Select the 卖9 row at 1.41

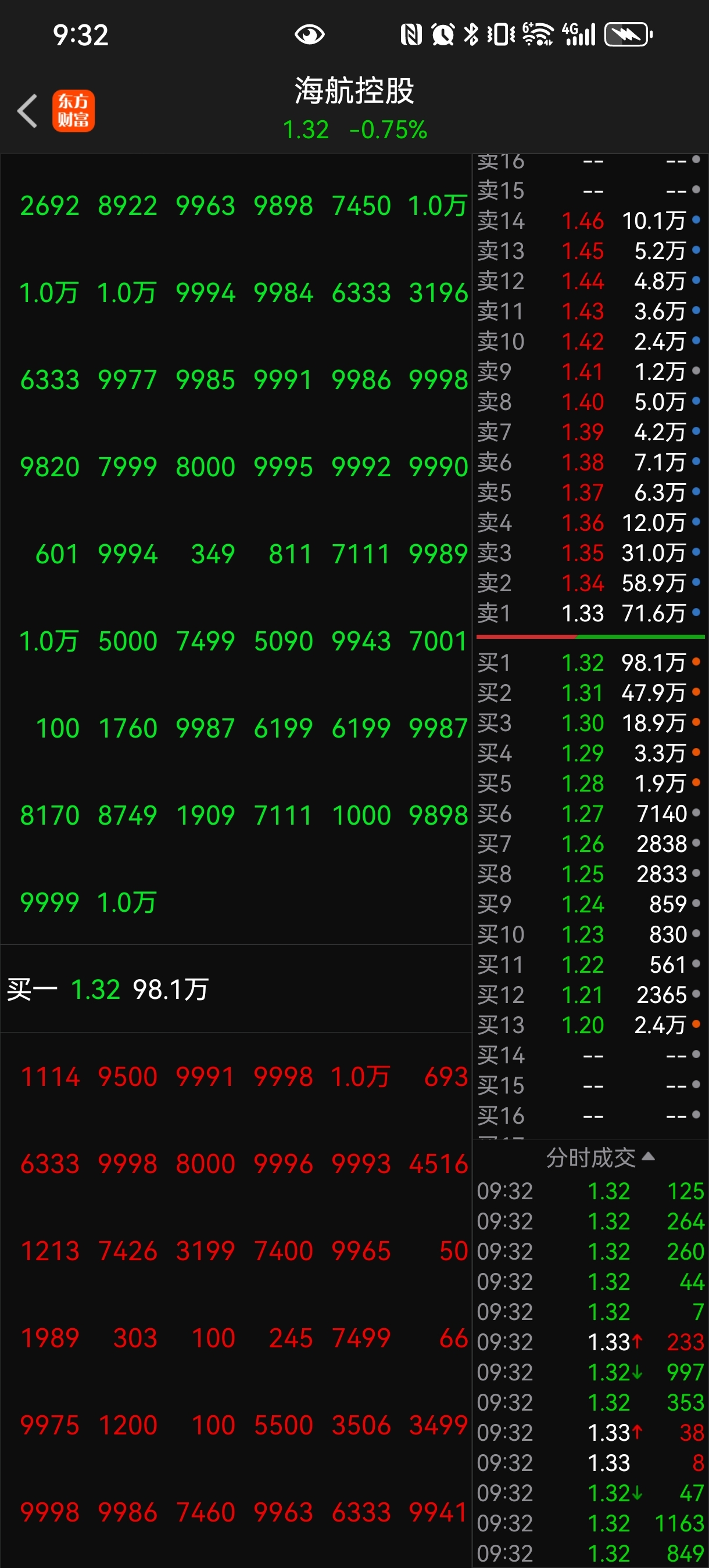click(590, 371)
